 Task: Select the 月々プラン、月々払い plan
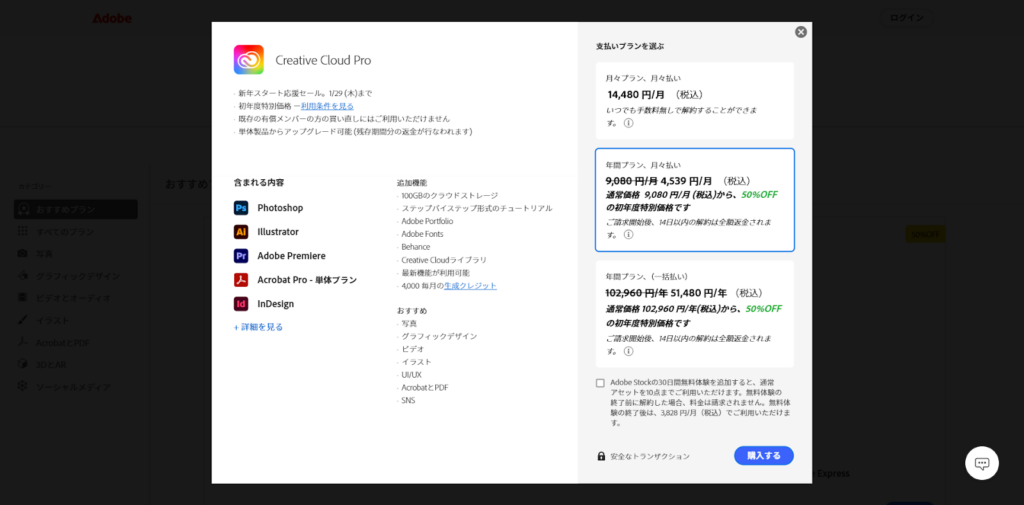click(695, 101)
